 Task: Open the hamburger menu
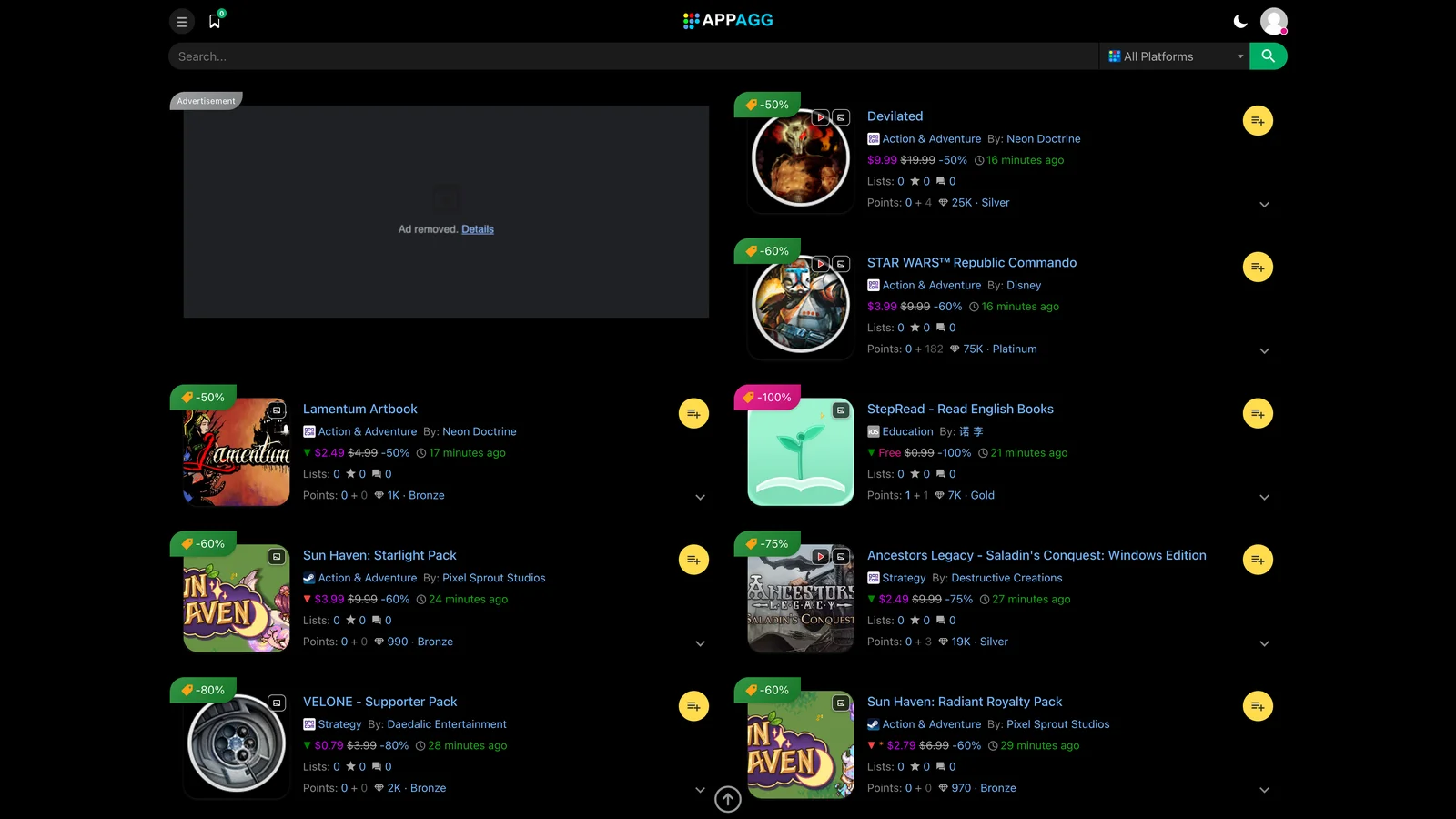(182, 21)
